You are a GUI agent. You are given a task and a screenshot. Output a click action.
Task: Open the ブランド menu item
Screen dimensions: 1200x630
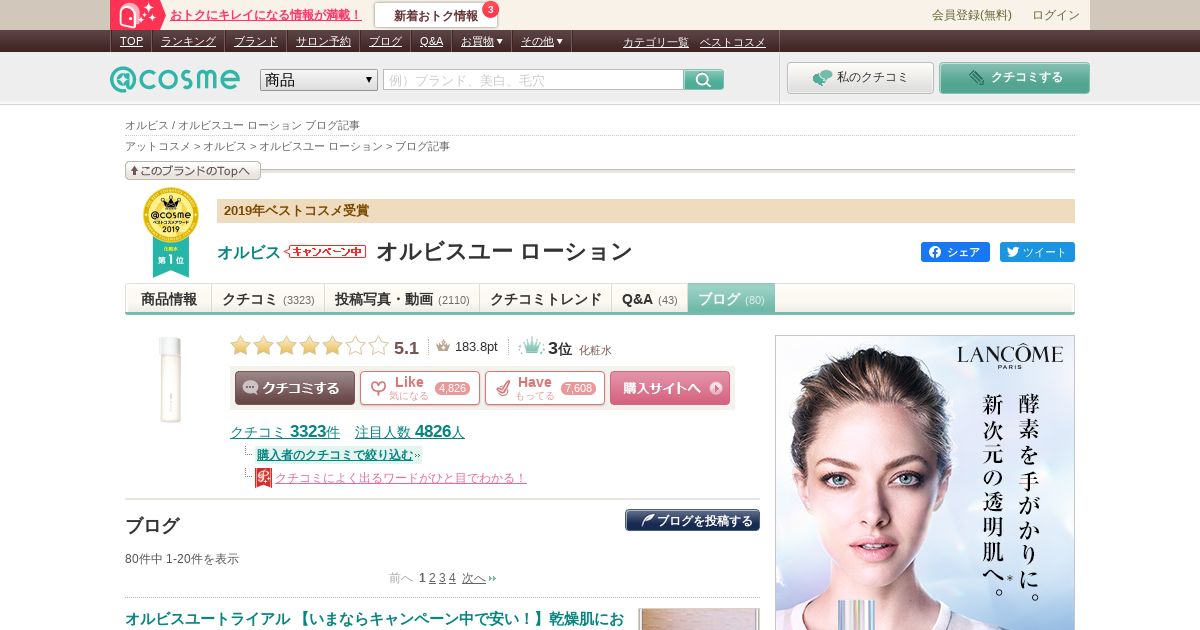tap(256, 41)
